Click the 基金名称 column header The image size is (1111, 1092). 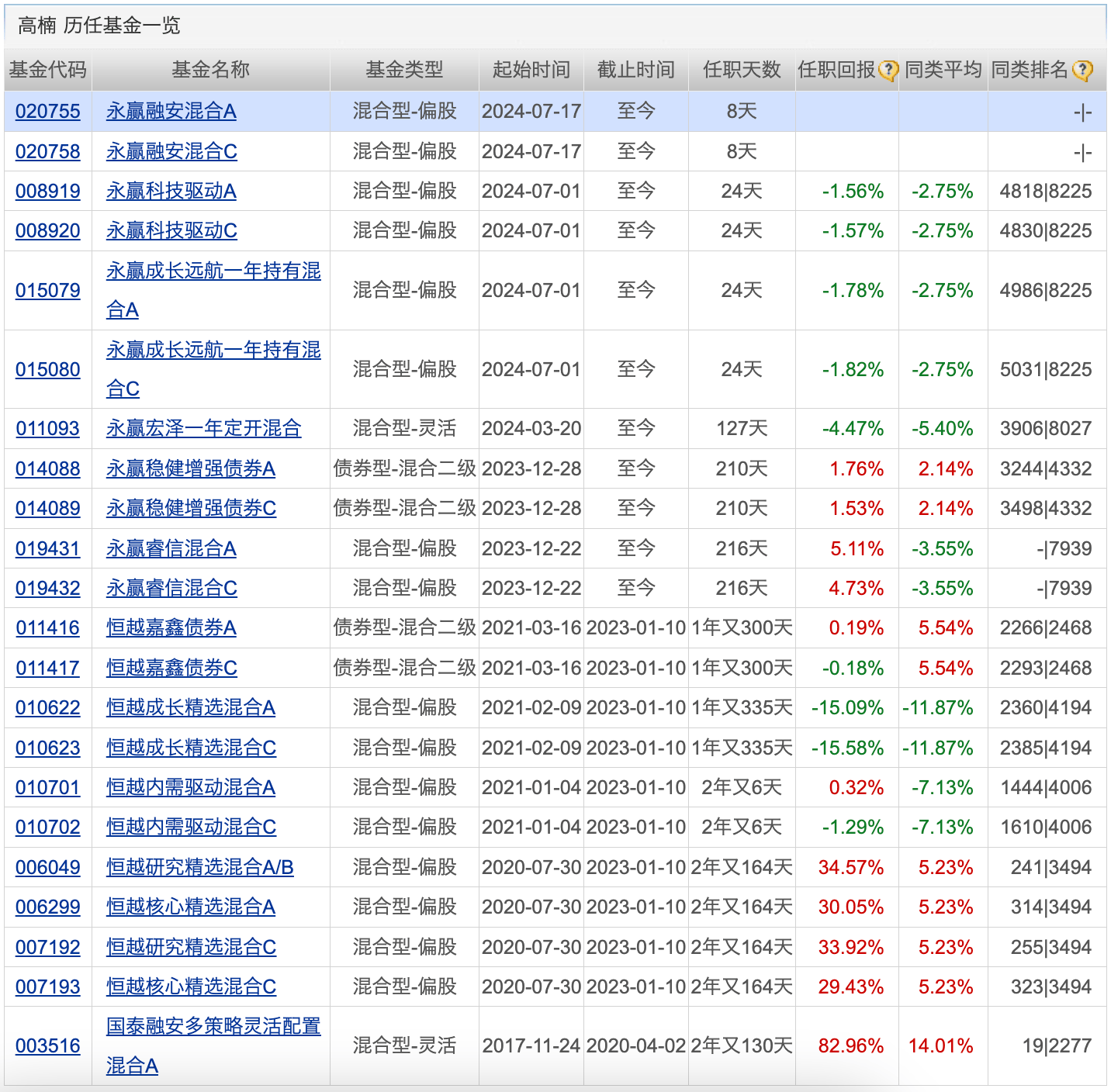211,70
